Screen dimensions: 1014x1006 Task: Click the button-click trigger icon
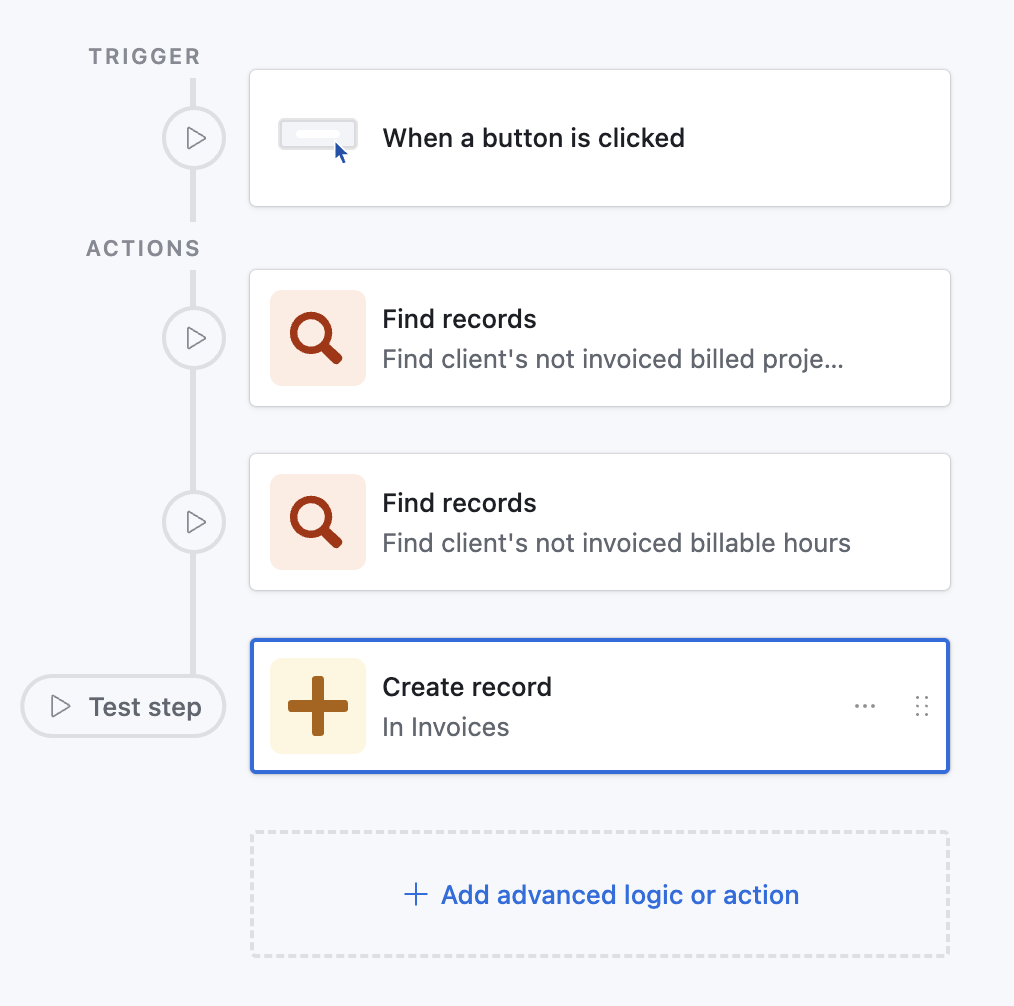pos(318,137)
